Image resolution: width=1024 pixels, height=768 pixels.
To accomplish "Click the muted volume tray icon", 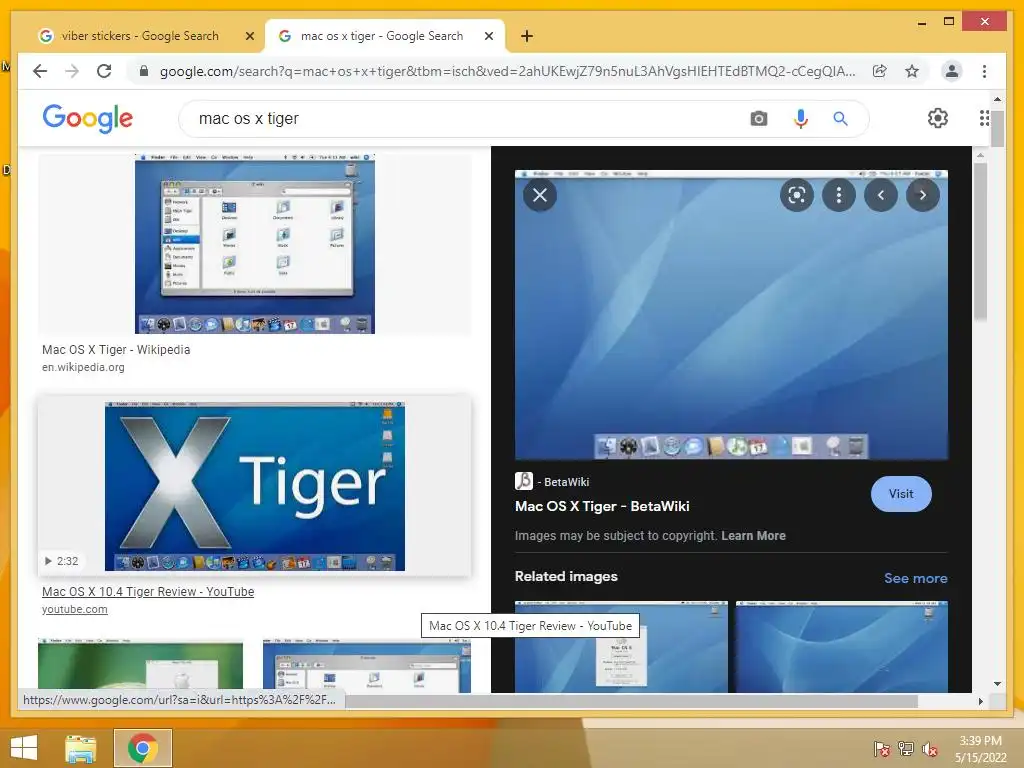I will coord(929,748).
